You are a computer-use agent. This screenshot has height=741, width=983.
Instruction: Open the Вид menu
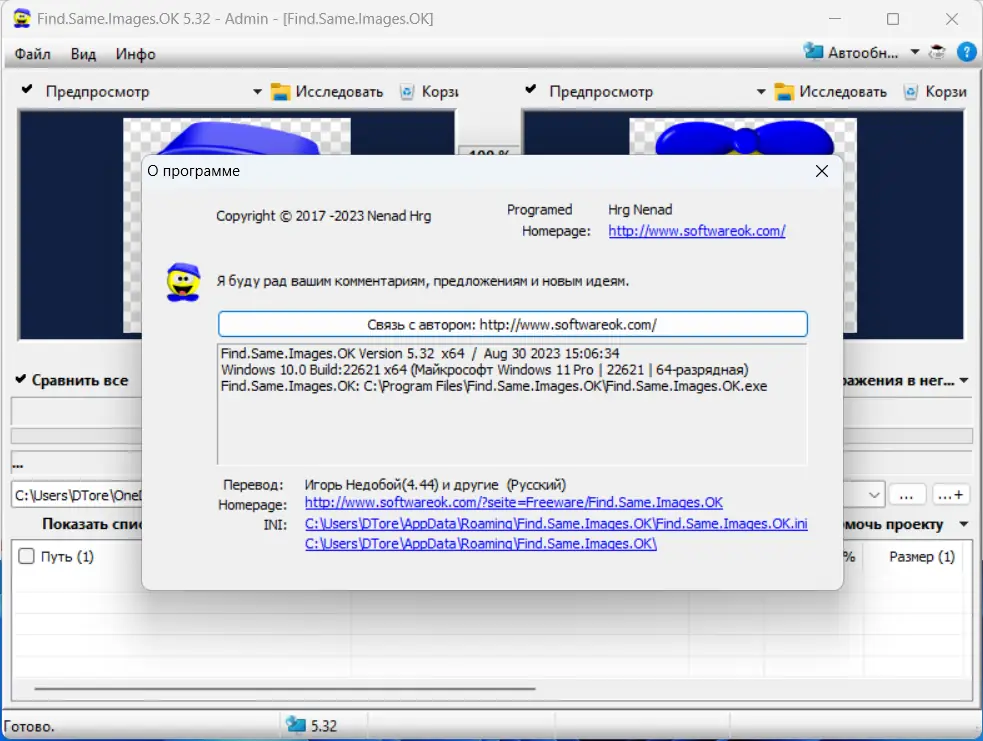(x=83, y=54)
